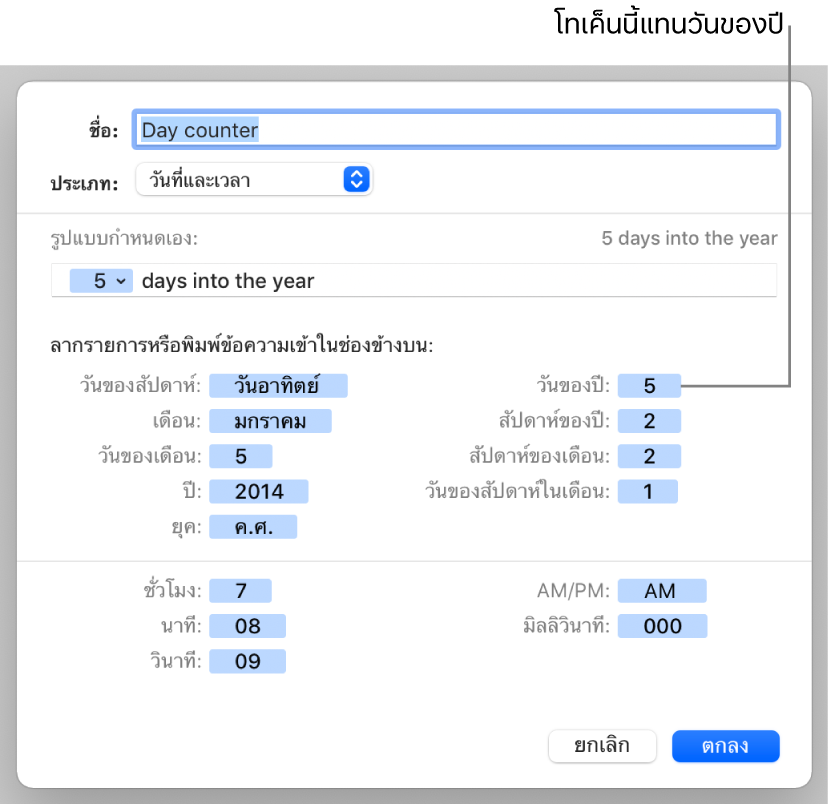The image size is (828, 804).
Task: Select the day of month token 5
Action: click(241, 456)
